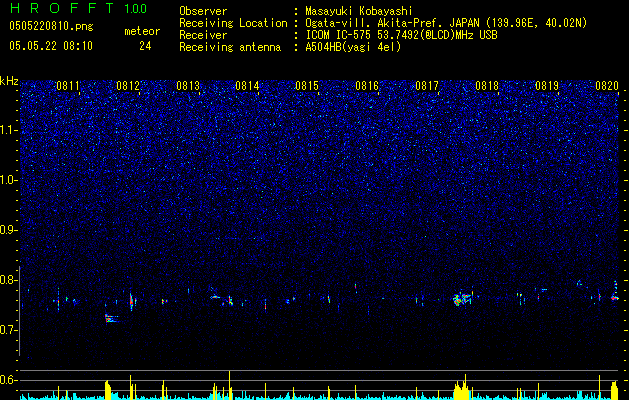Click the 0816 time marker
629x400 pixels.
tap(367, 86)
